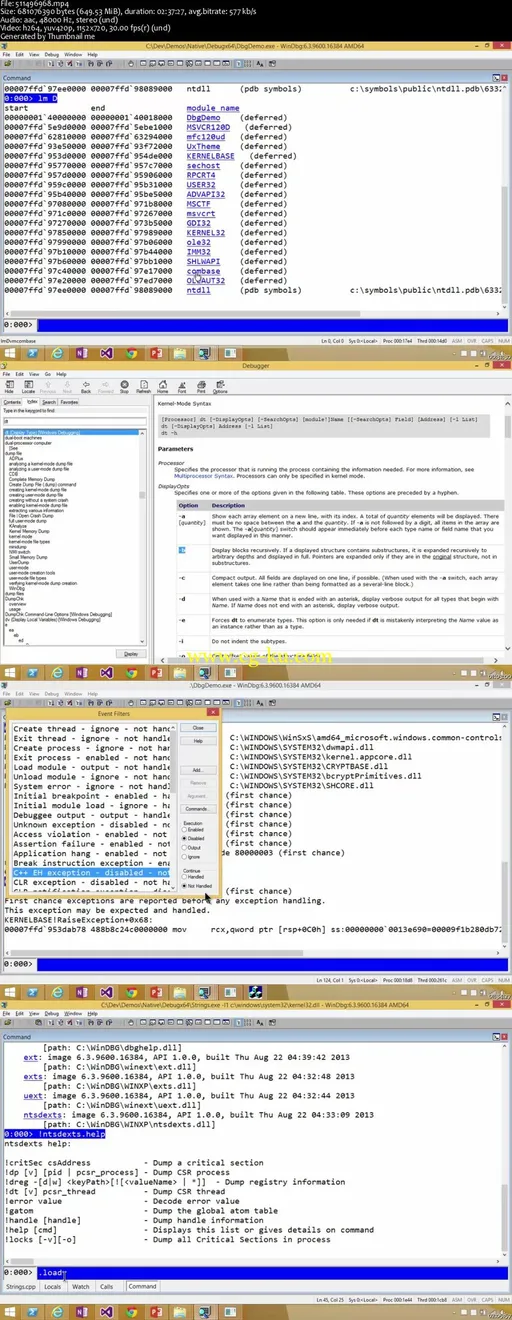The width and height of the screenshot is (512, 1320).
Task: Open Strings.cpp tab in bottom WinDbg
Action: (21, 1286)
